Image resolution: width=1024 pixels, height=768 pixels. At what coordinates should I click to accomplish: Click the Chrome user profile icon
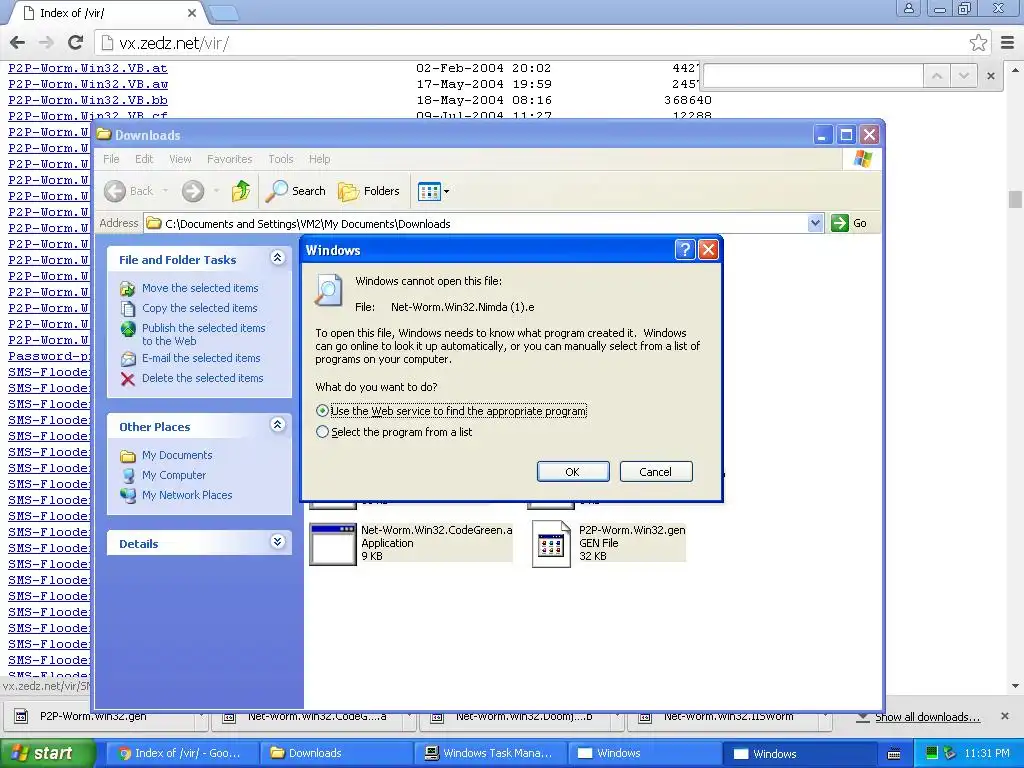coord(908,8)
